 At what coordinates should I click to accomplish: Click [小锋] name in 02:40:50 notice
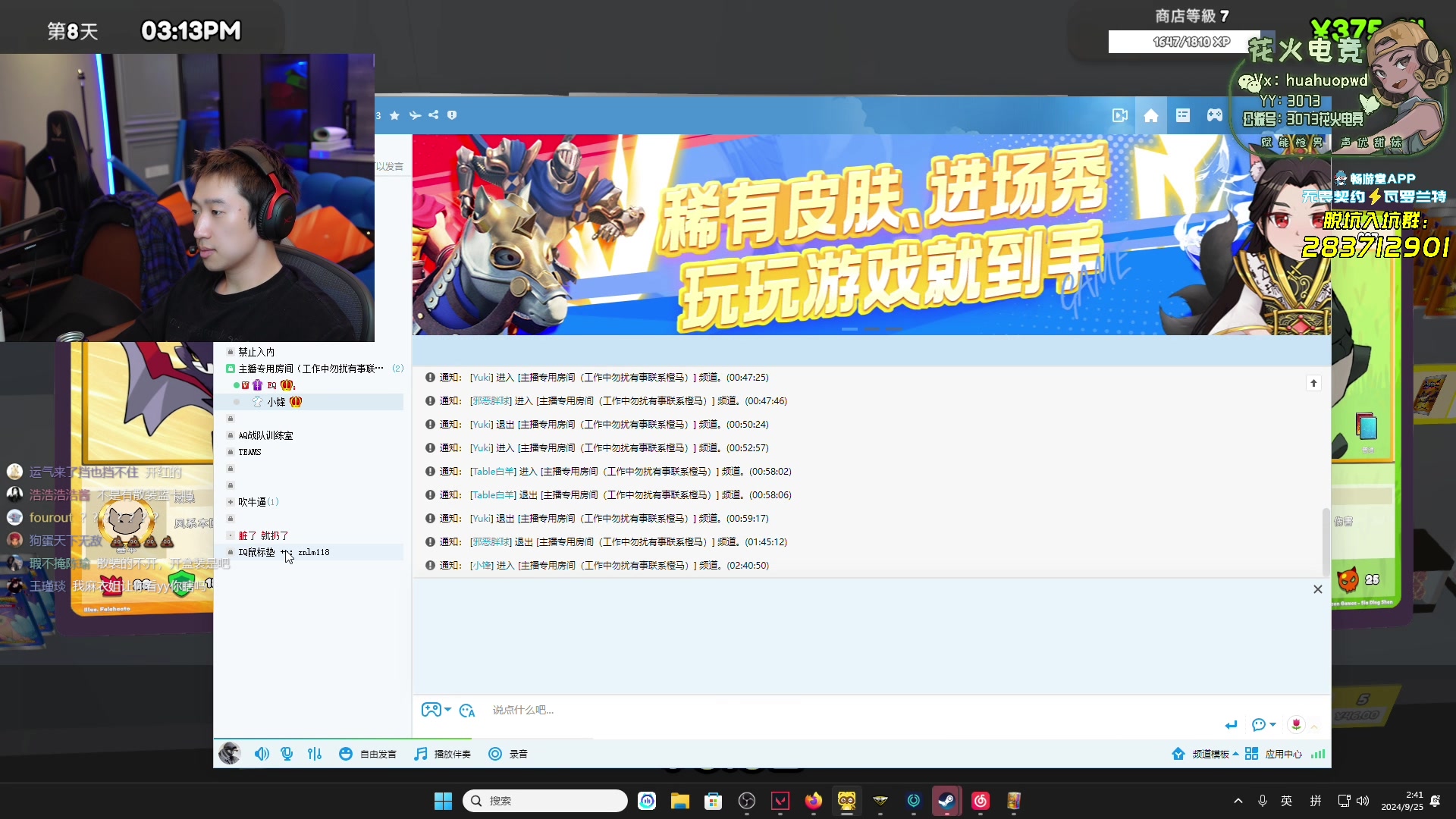482,566
